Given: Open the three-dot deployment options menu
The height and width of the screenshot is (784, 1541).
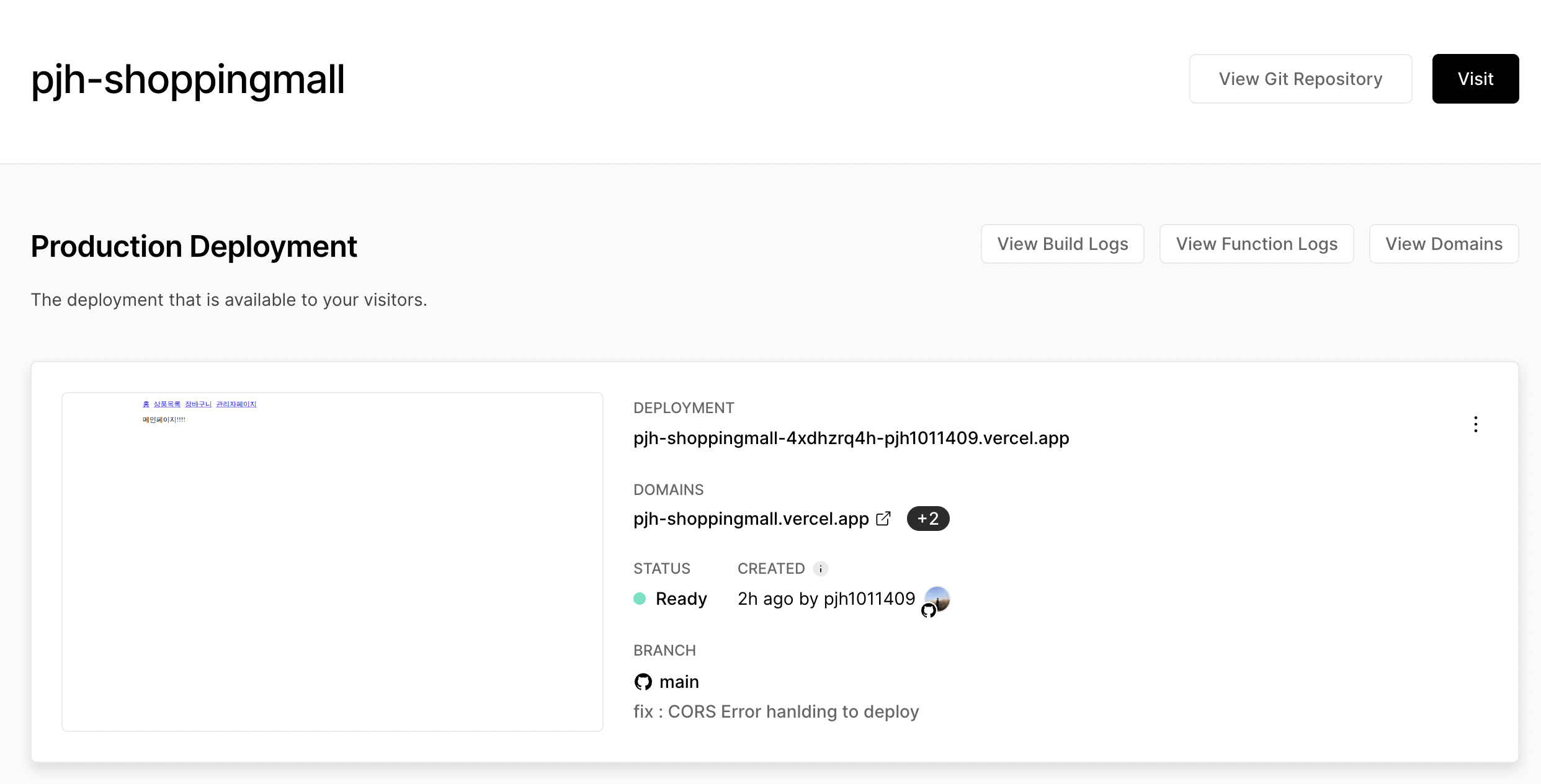Looking at the screenshot, I should pyautogui.click(x=1475, y=424).
